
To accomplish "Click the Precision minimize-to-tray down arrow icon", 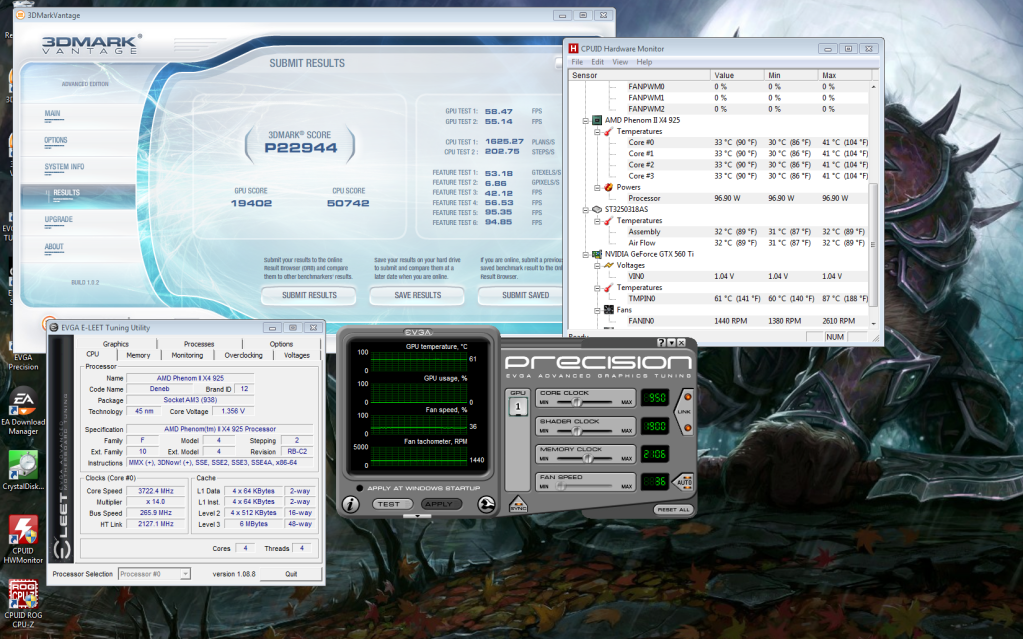I will point(671,342).
